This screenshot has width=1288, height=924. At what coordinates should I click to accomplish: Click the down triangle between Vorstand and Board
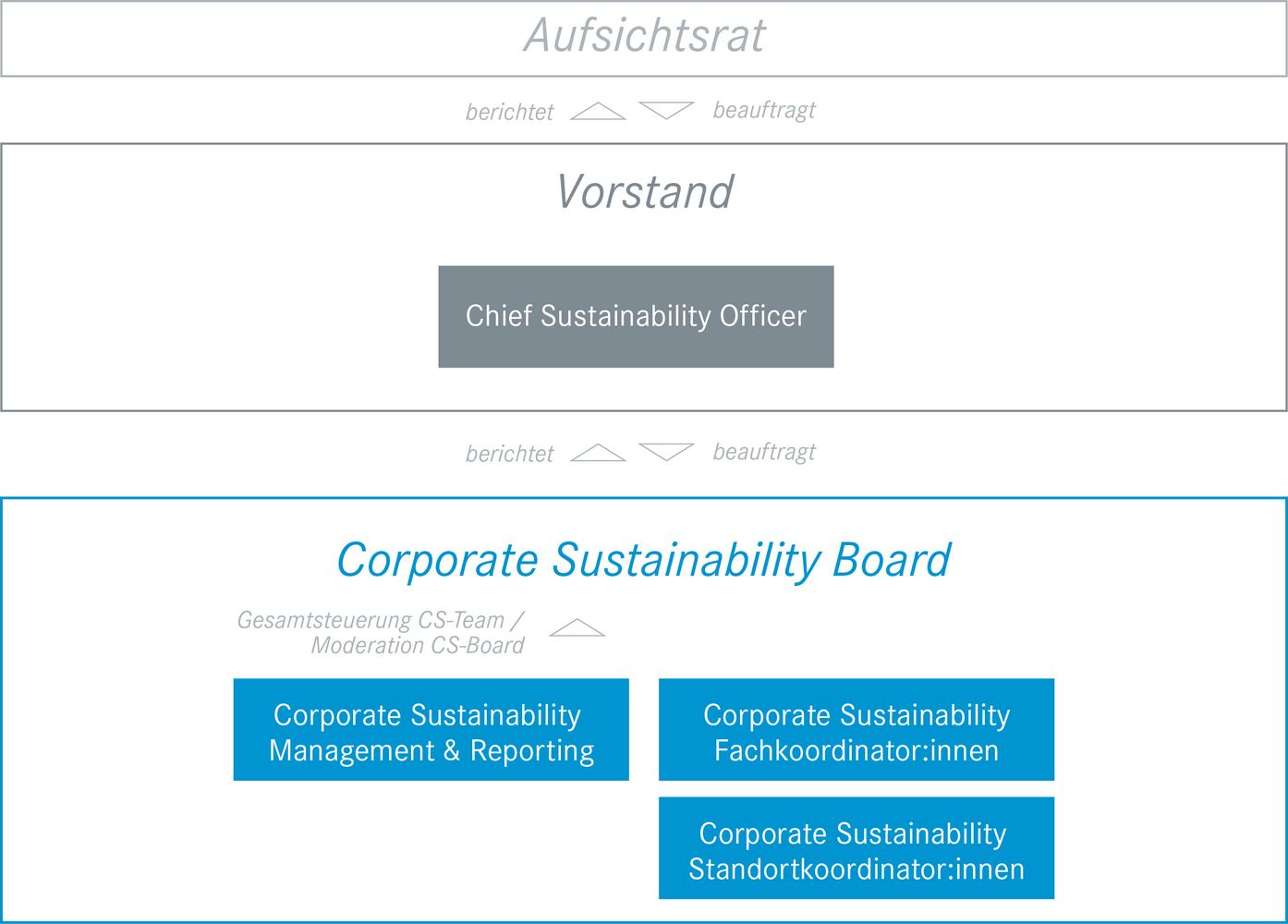tap(666, 453)
